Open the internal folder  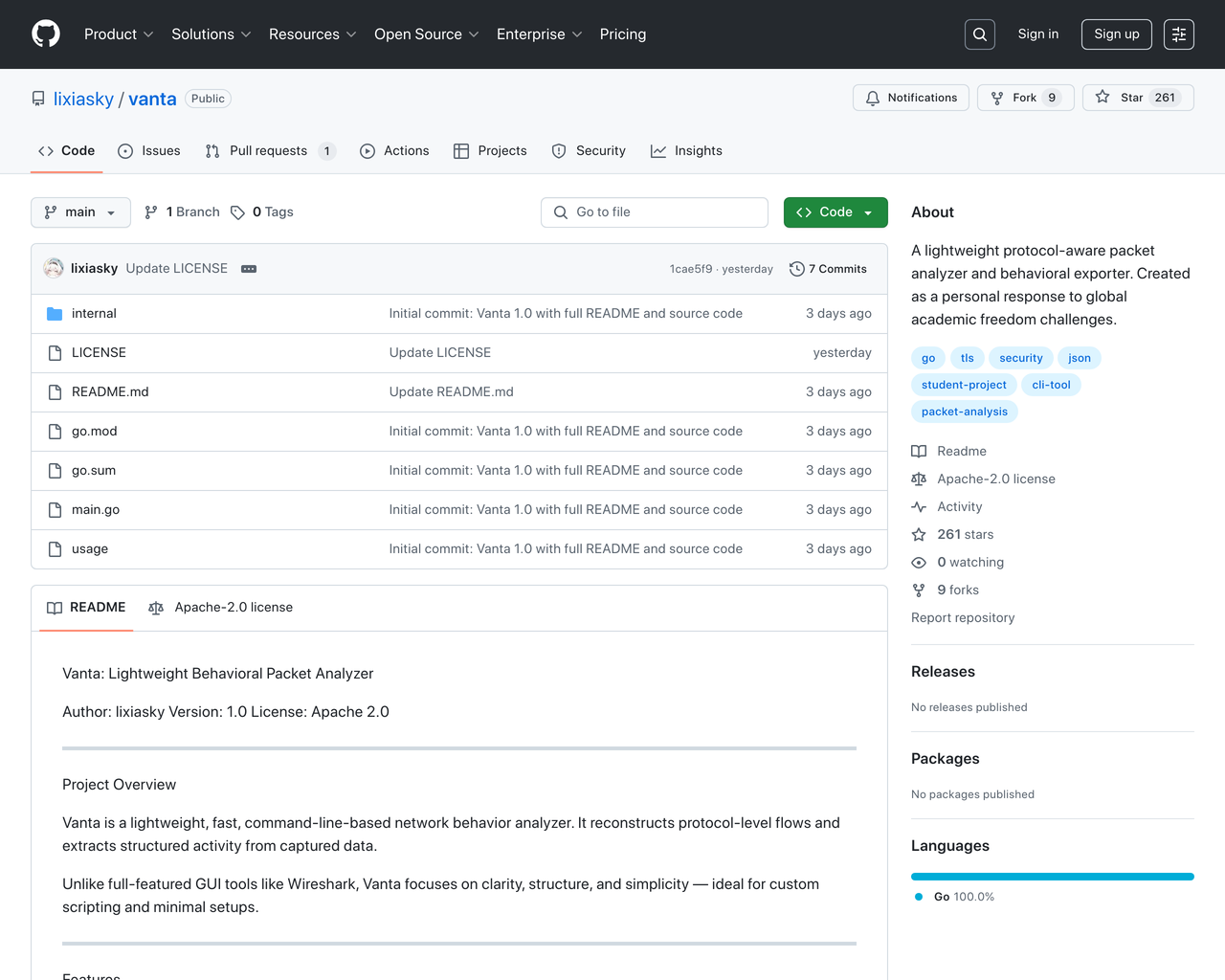click(x=94, y=314)
